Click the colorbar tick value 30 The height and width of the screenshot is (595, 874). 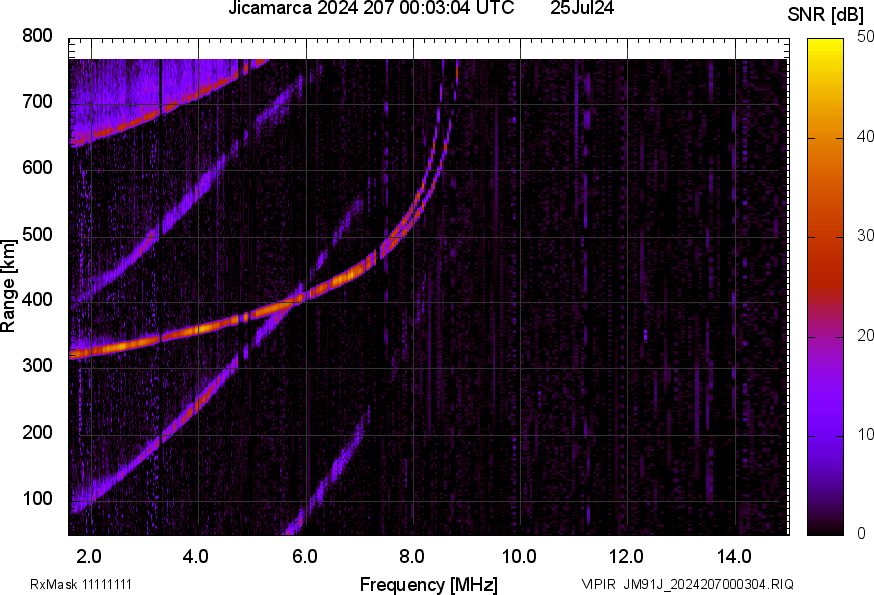point(865,235)
